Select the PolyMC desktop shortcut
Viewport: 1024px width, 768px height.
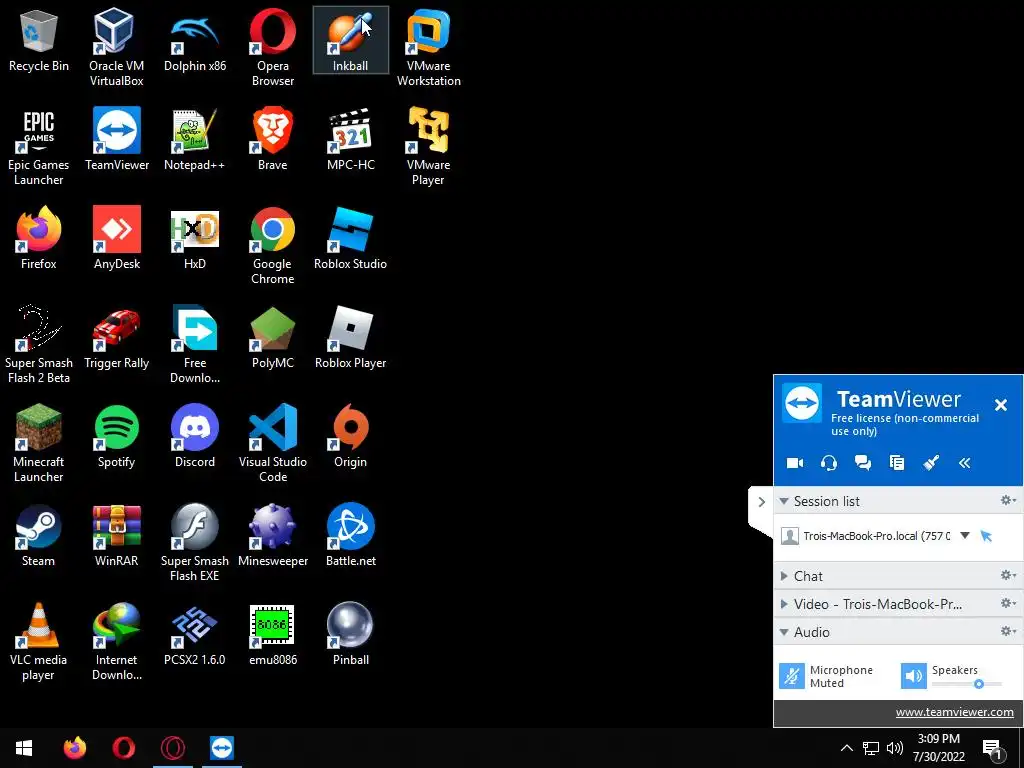pyautogui.click(x=272, y=337)
